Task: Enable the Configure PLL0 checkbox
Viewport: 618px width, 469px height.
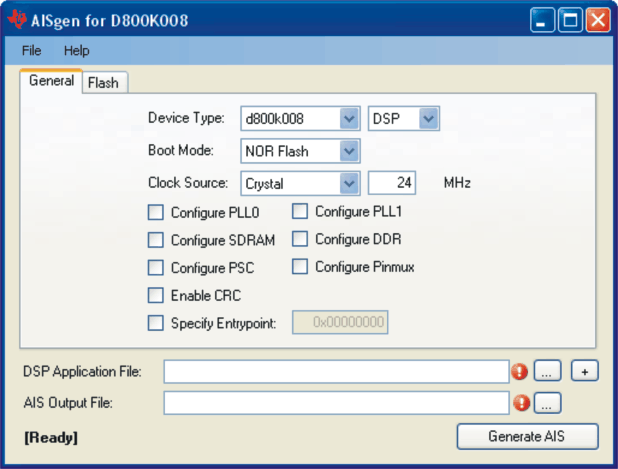Action: tap(155, 212)
